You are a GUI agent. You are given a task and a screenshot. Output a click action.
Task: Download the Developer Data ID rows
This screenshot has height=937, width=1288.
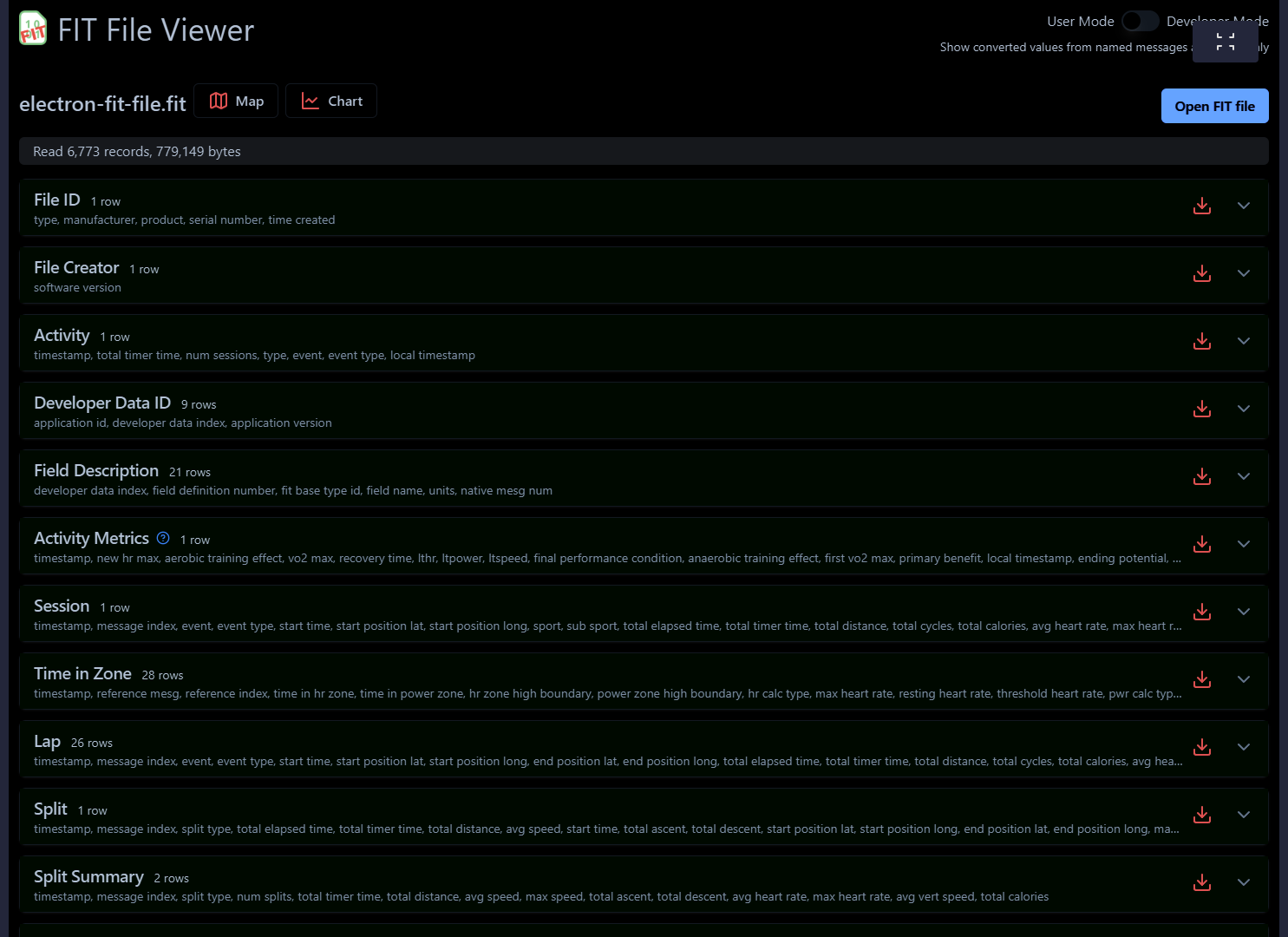pyautogui.click(x=1201, y=409)
